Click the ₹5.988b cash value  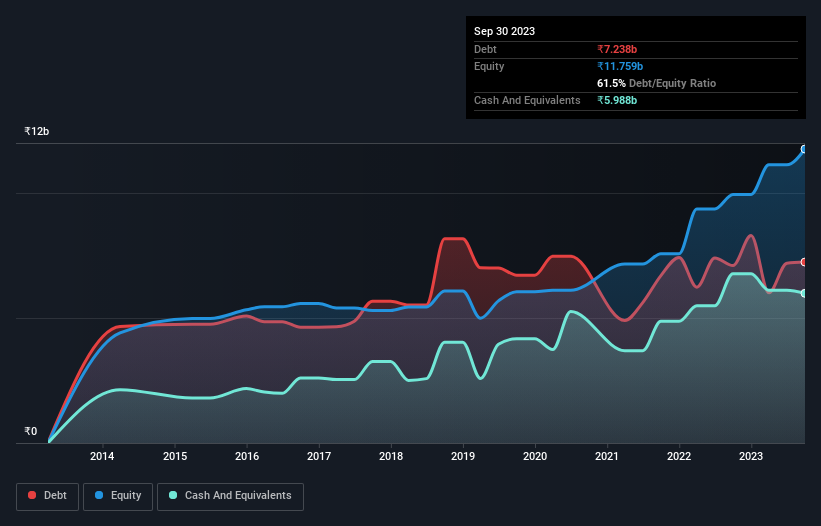pos(617,100)
